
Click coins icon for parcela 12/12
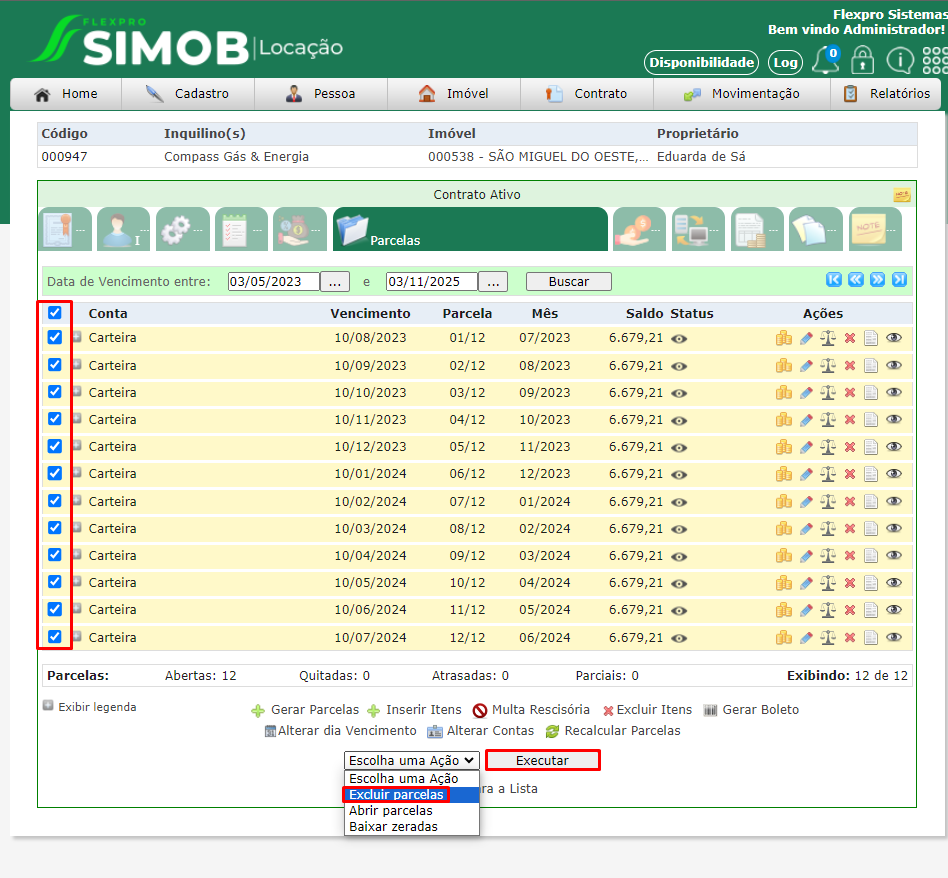coord(784,637)
